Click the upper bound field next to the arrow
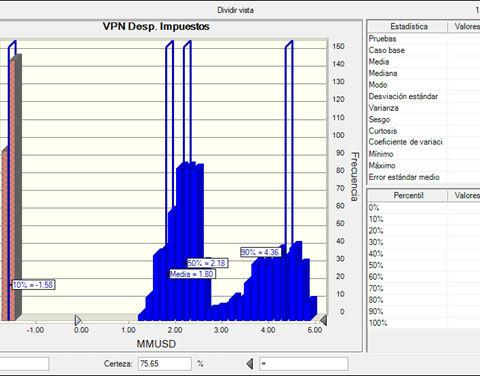The width and height of the screenshot is (480, 376). tap(304, 364)
